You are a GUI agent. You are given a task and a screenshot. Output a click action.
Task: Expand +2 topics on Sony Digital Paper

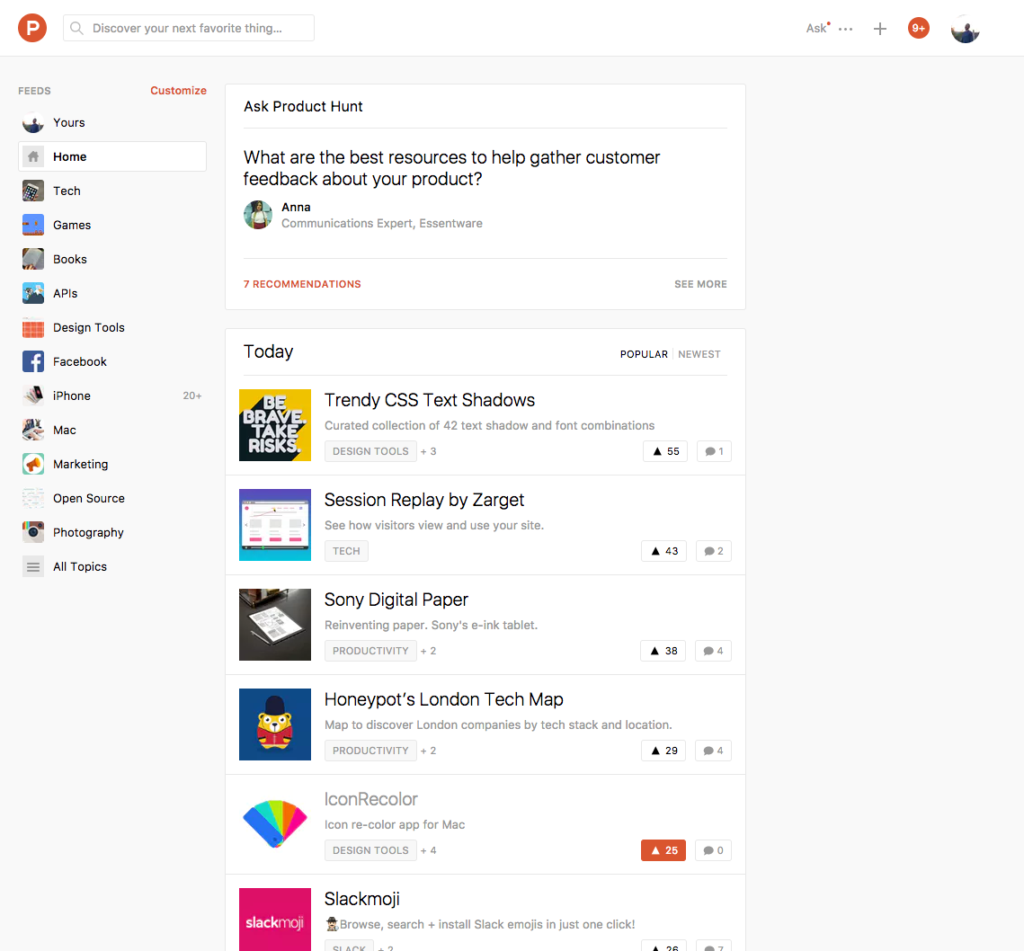point(428,651)
